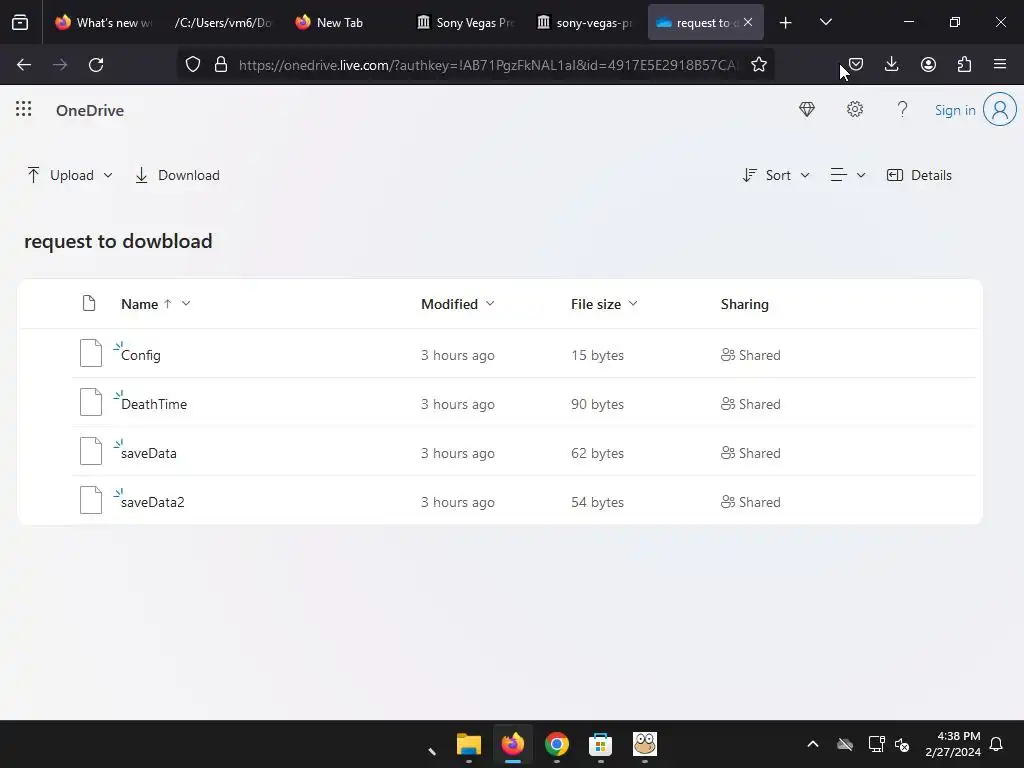Click the URL address bar
The width and height of the screenshot is (1024, 768).
tap(488, 65)
